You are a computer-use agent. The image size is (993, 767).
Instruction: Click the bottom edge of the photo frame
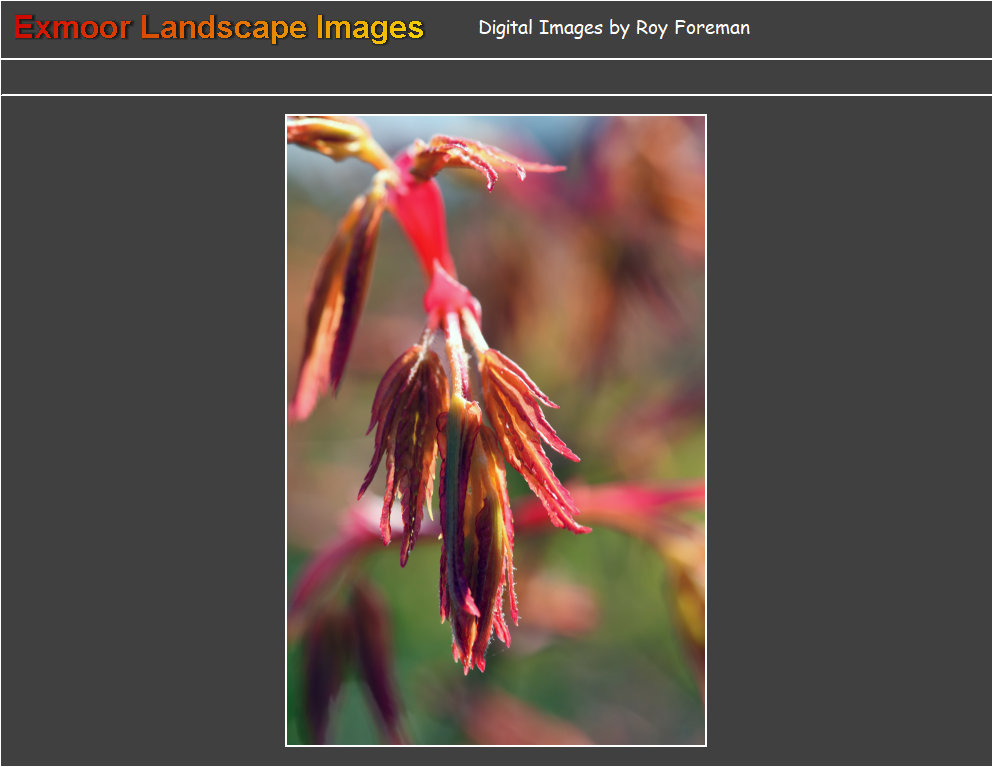496,743
